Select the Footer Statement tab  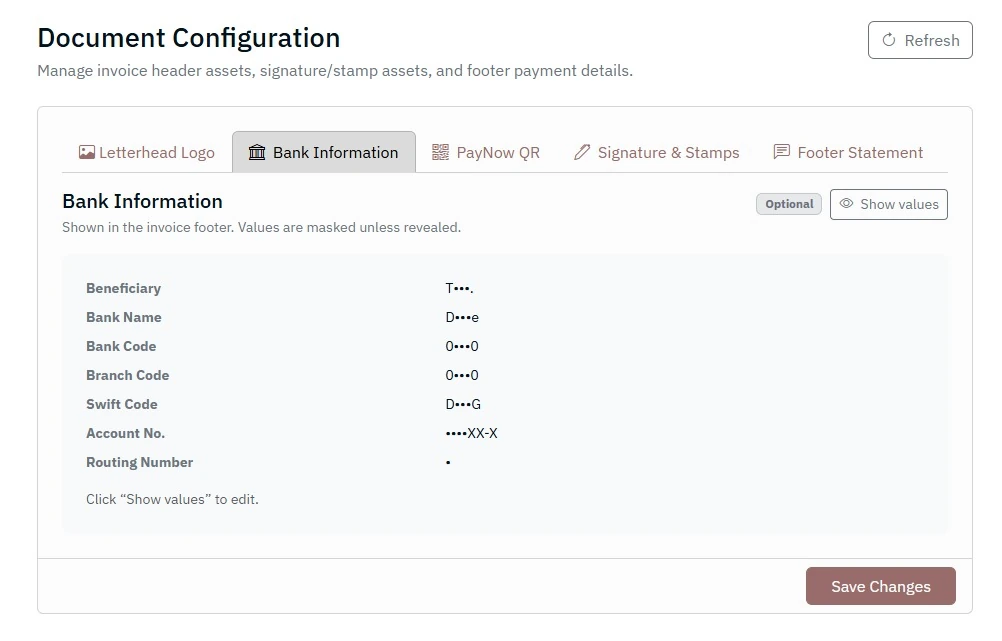[848, 153]
